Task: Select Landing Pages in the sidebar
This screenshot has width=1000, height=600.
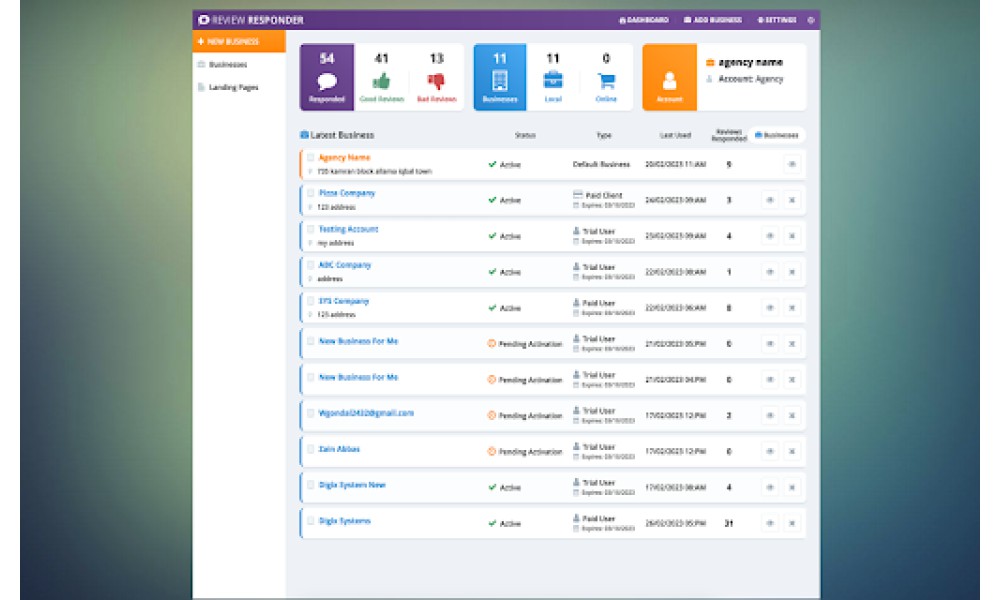Action: (x=228, y=87)
